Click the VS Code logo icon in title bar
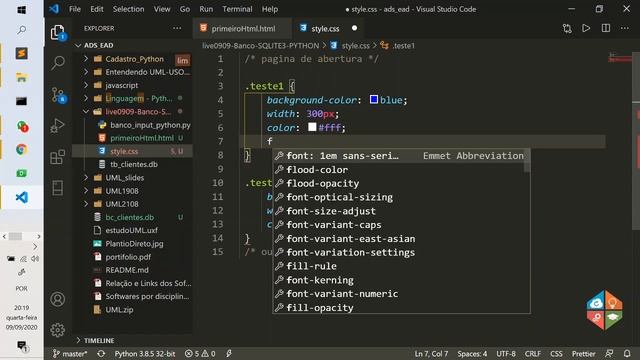 pos(54,9)
